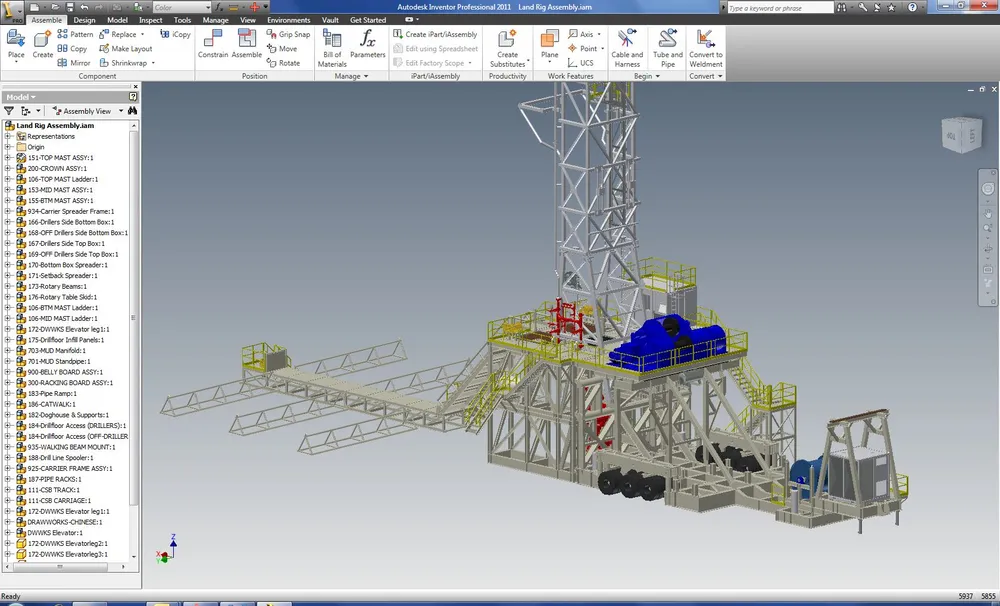The height and width of the screenshot is (606, 1000).
Task: Add a work Plane
Action: pos(549,45)
